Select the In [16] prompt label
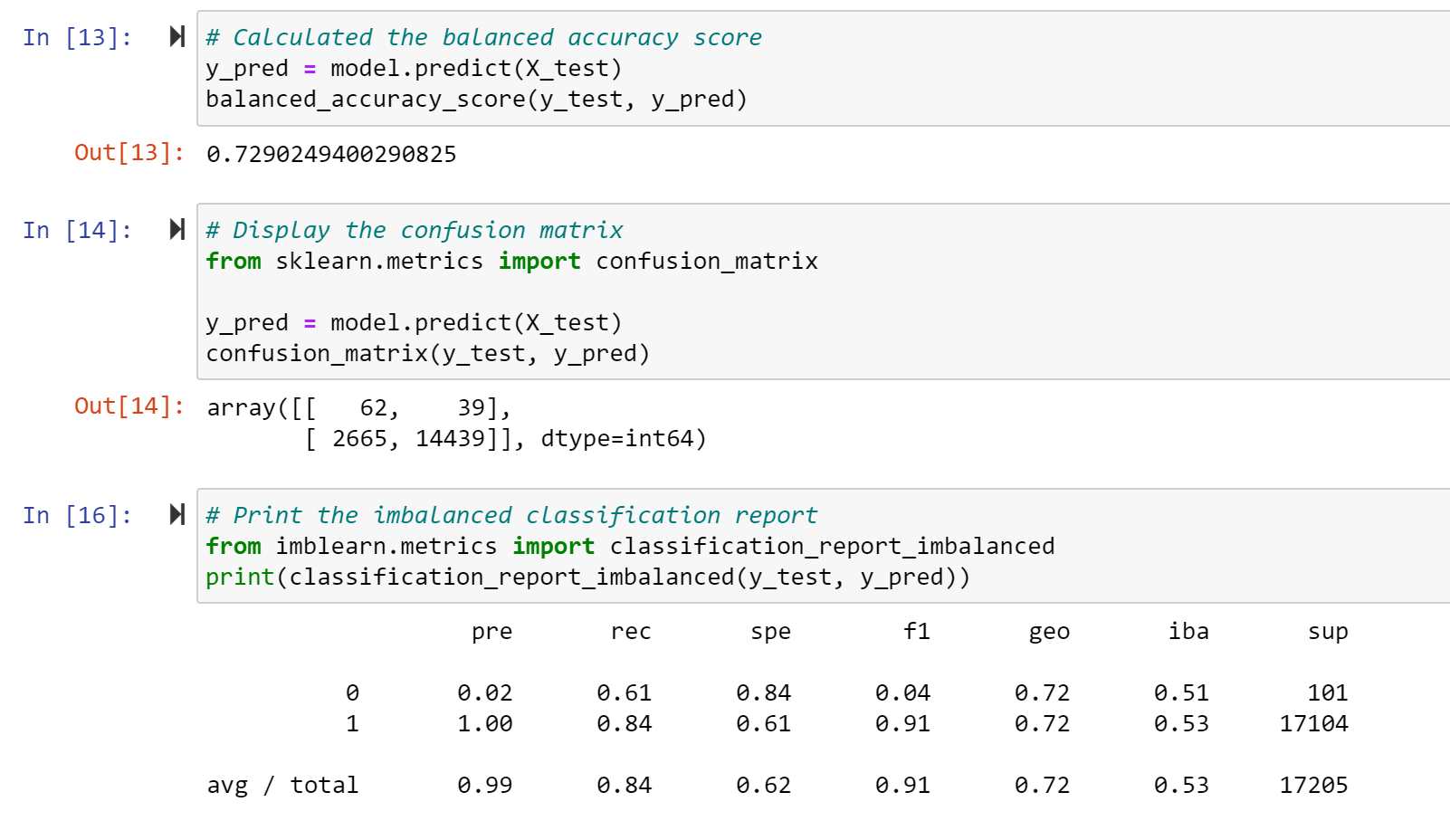The height and width of the screenshot is (840, 1450). coord(78,515)
